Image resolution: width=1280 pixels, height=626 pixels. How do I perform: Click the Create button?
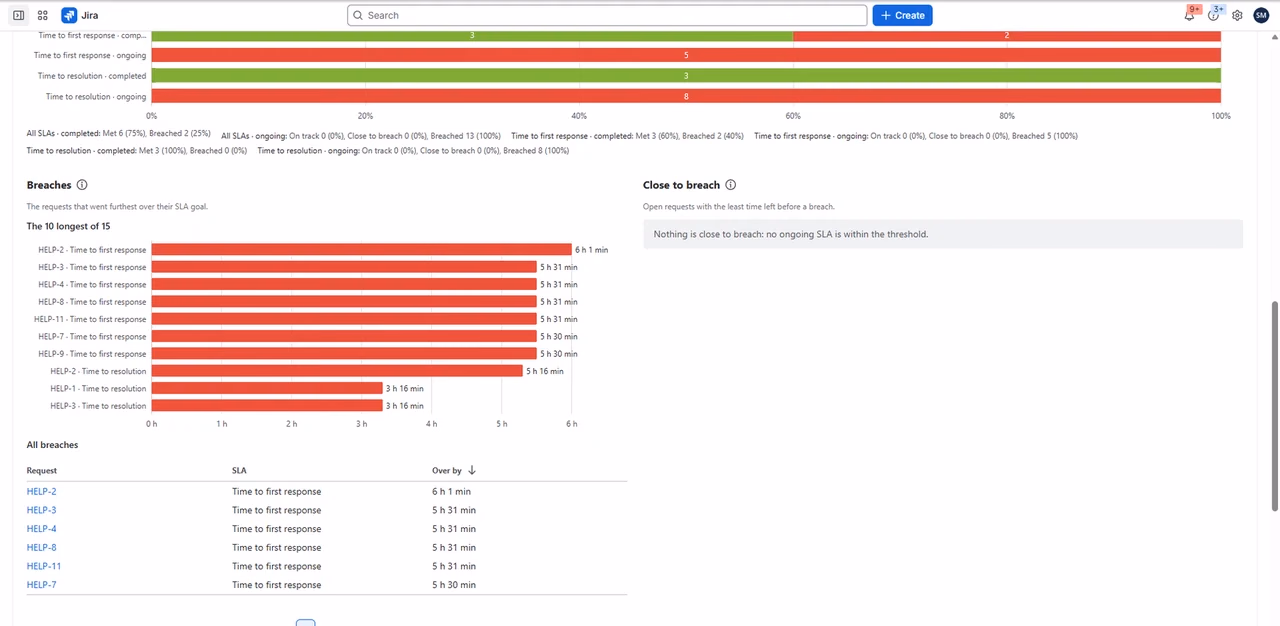coord(902,15)
